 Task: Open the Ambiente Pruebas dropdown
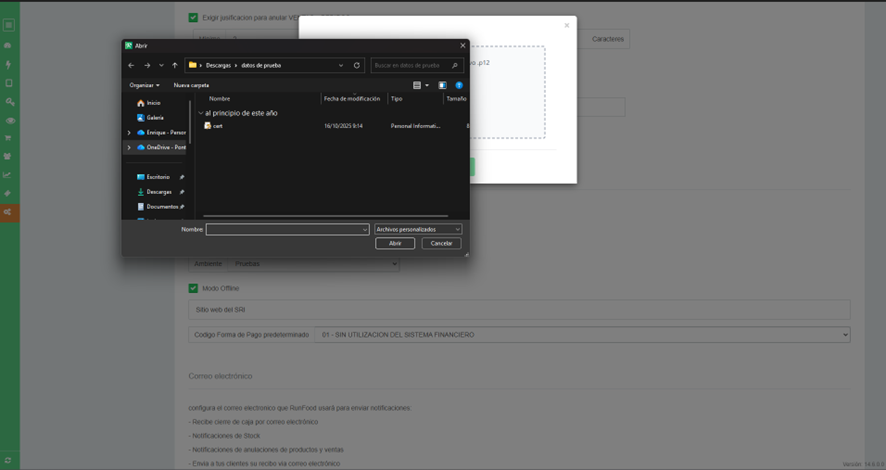tap(314, 264)
